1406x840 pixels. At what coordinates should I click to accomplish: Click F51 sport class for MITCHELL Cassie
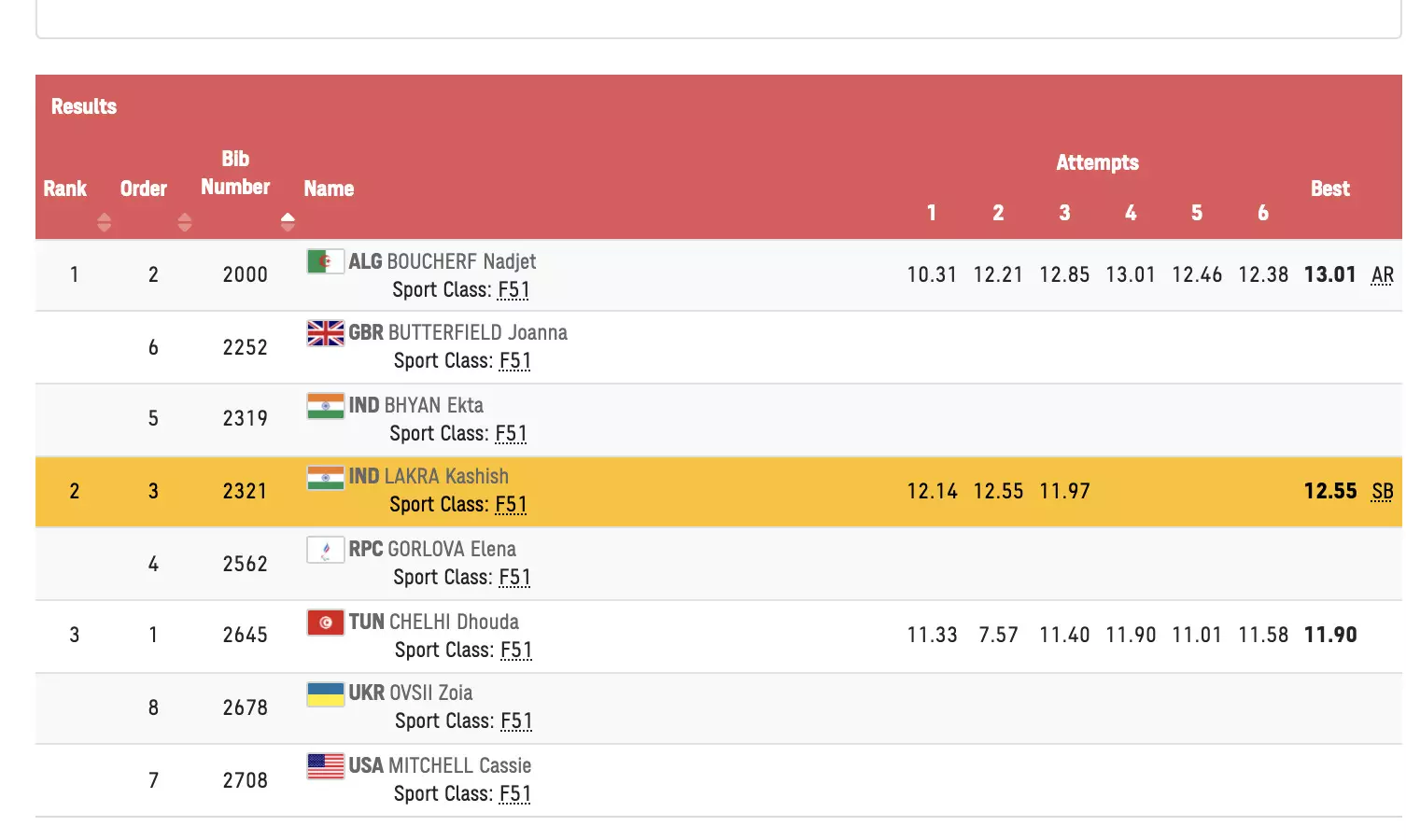[514, 794]
